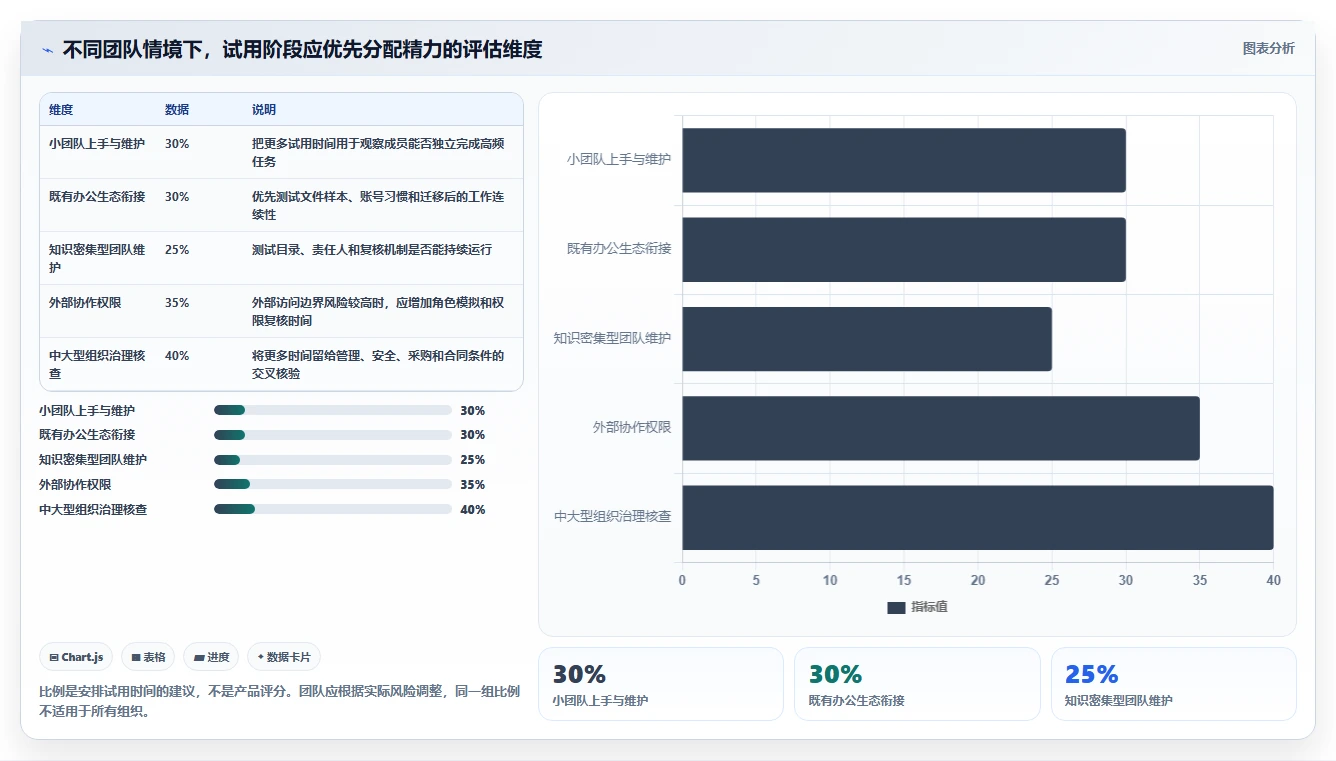Click y-axis label 外部协作权限
The width and height of the screenshot is (1336, 761).
pos(632,428)
